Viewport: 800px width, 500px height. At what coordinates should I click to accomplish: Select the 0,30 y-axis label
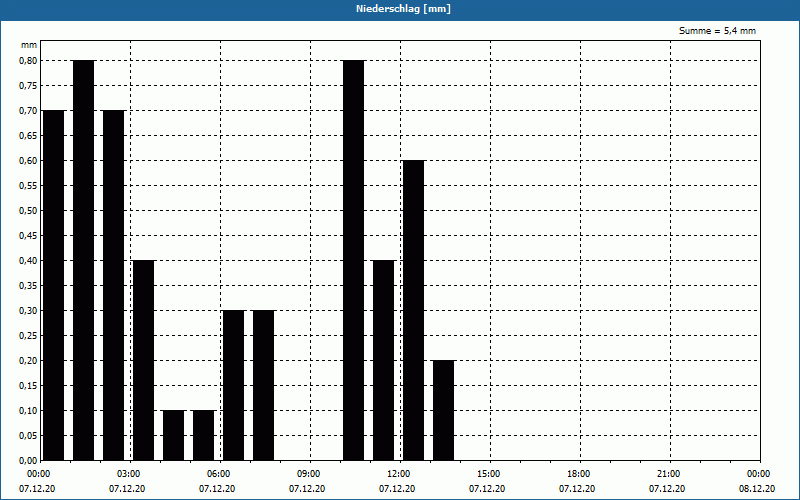[x=28, y=310]
